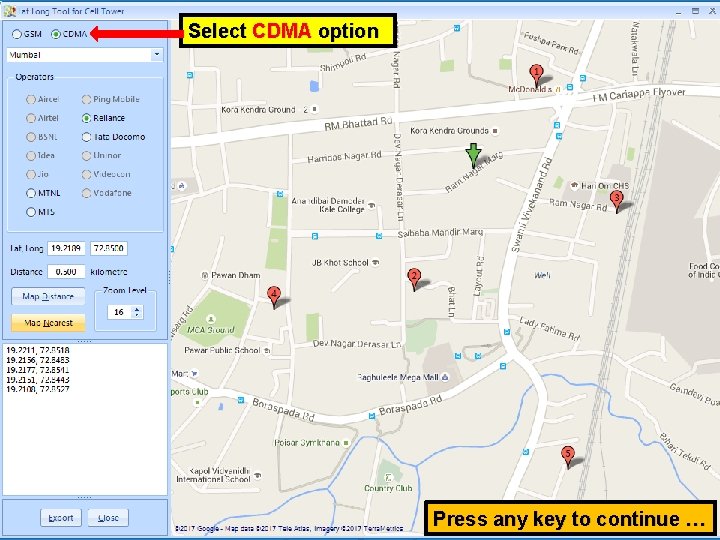720x540 pixels.
Task: Select the Aircel operator radio button
Action: click(31, 99)
